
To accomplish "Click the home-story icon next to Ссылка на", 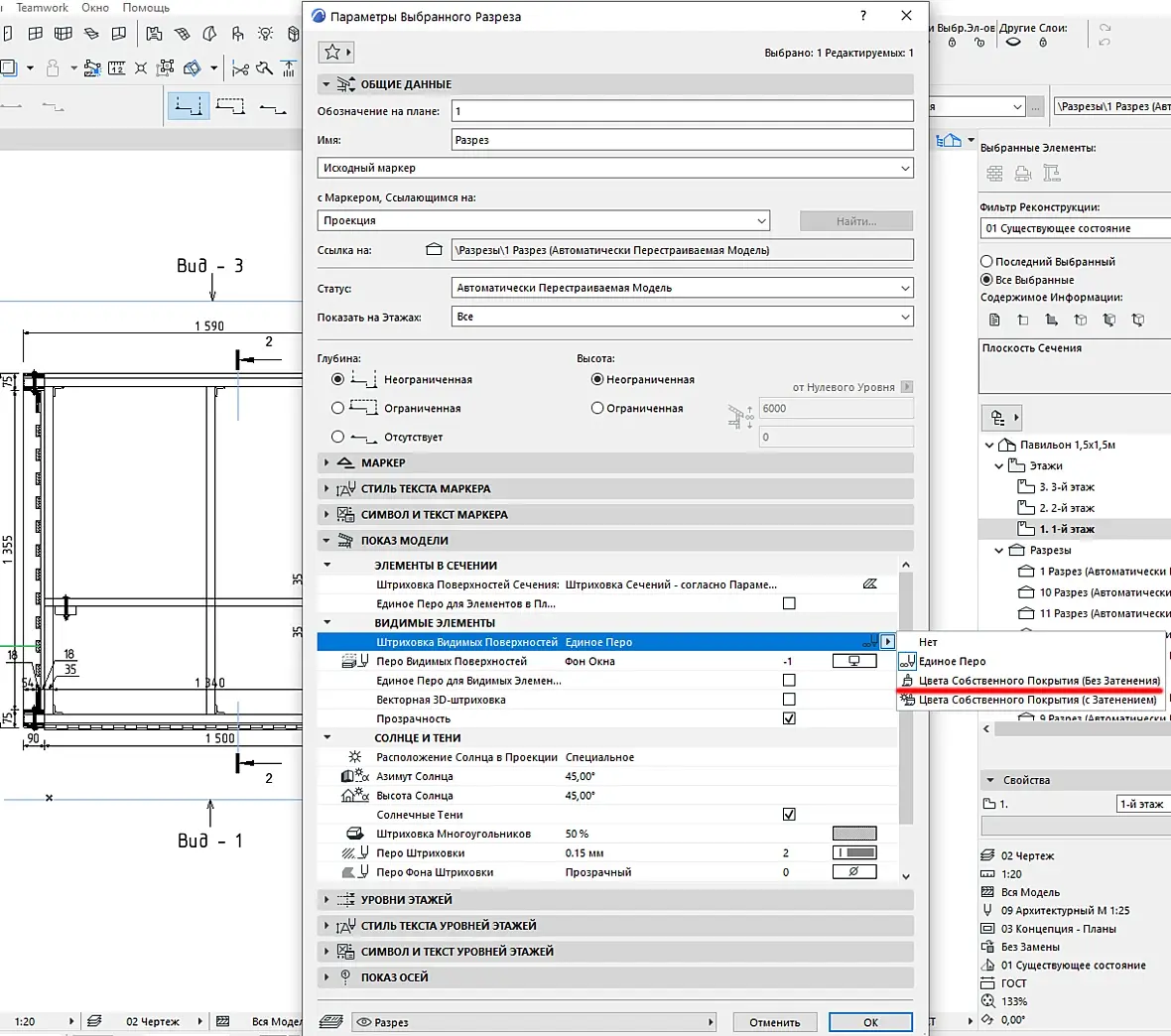I will point(434,249).
